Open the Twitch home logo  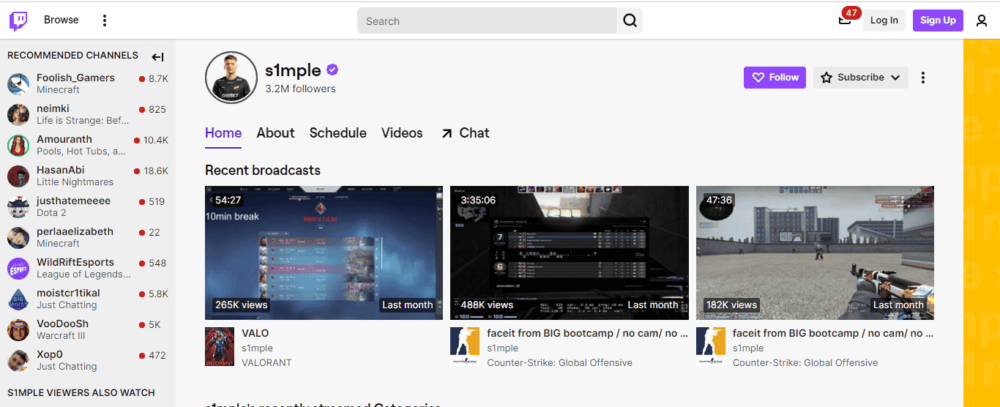click(18, 20)
